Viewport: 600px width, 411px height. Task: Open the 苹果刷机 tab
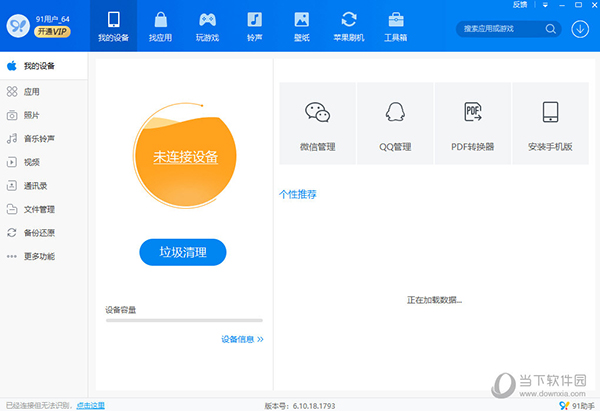point(349,26)
